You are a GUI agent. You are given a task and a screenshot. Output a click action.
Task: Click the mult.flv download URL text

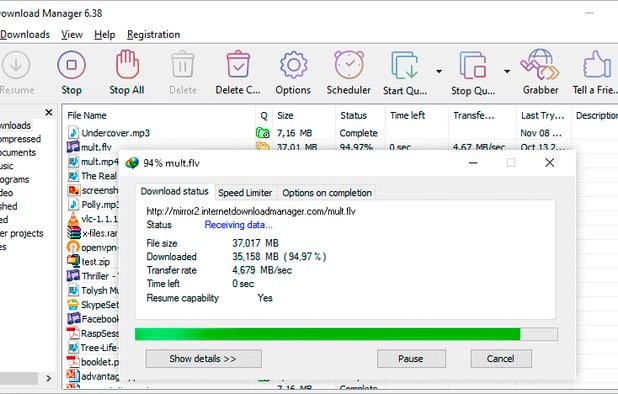251,211
